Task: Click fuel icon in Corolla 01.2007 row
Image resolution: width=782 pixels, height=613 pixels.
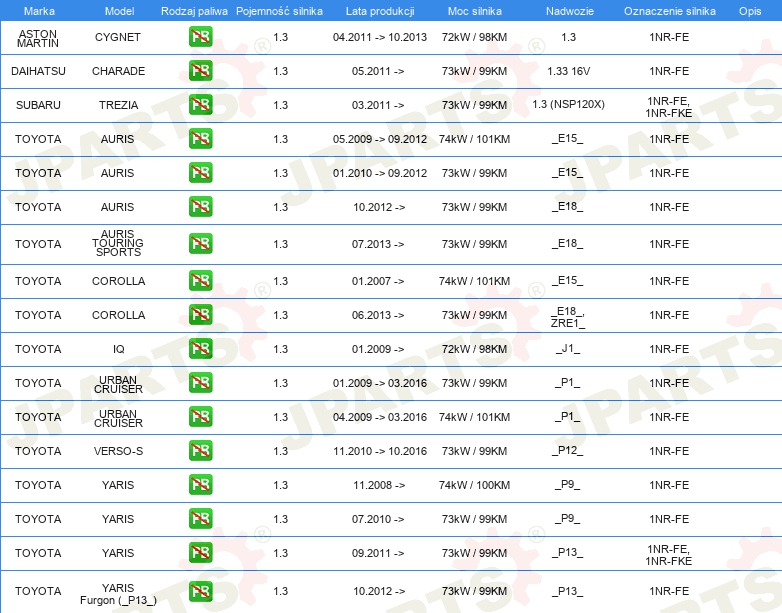Action: [x=200, y=281]
